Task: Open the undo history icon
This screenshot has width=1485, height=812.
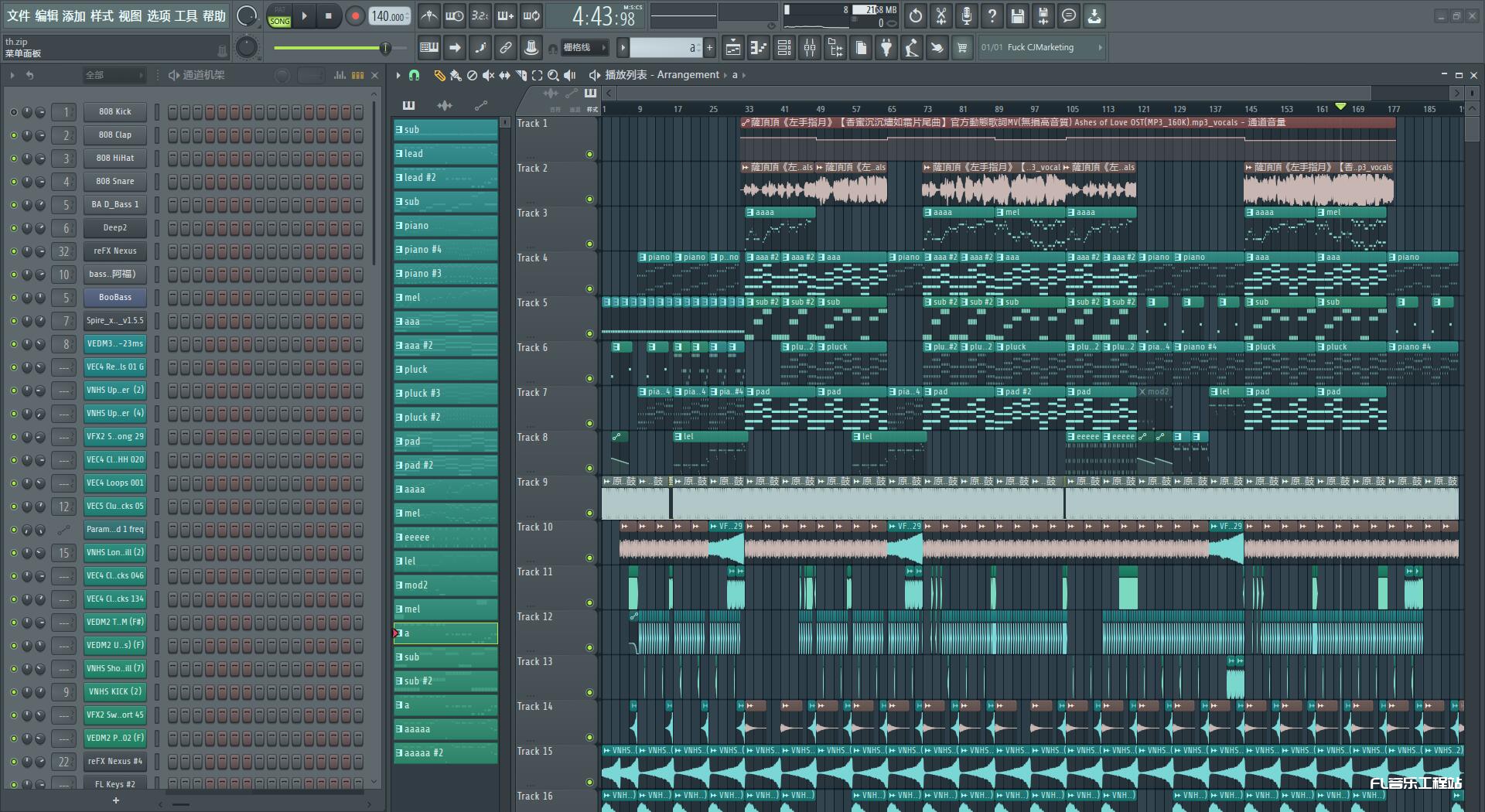Action: pos(916,15)
